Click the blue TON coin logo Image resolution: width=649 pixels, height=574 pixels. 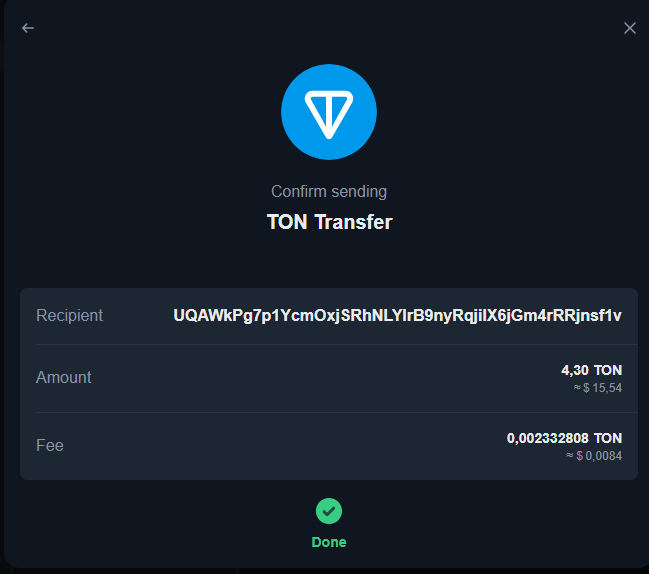click(x=329, y=112)
